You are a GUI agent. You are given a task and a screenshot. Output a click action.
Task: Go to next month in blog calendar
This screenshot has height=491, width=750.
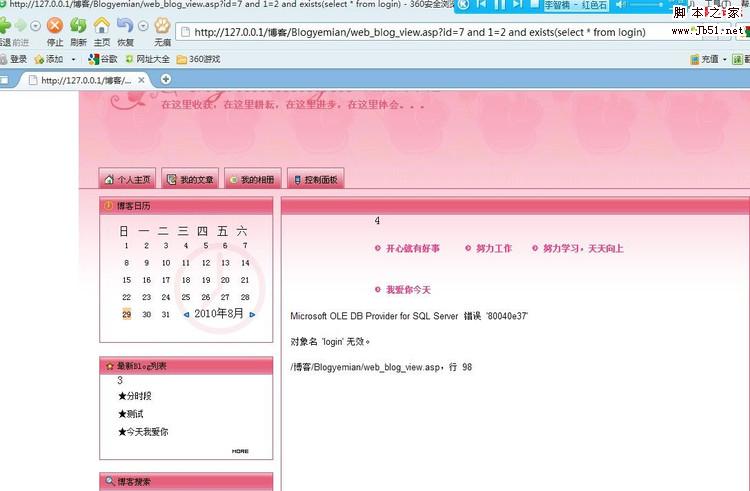[x=252, y=315]
